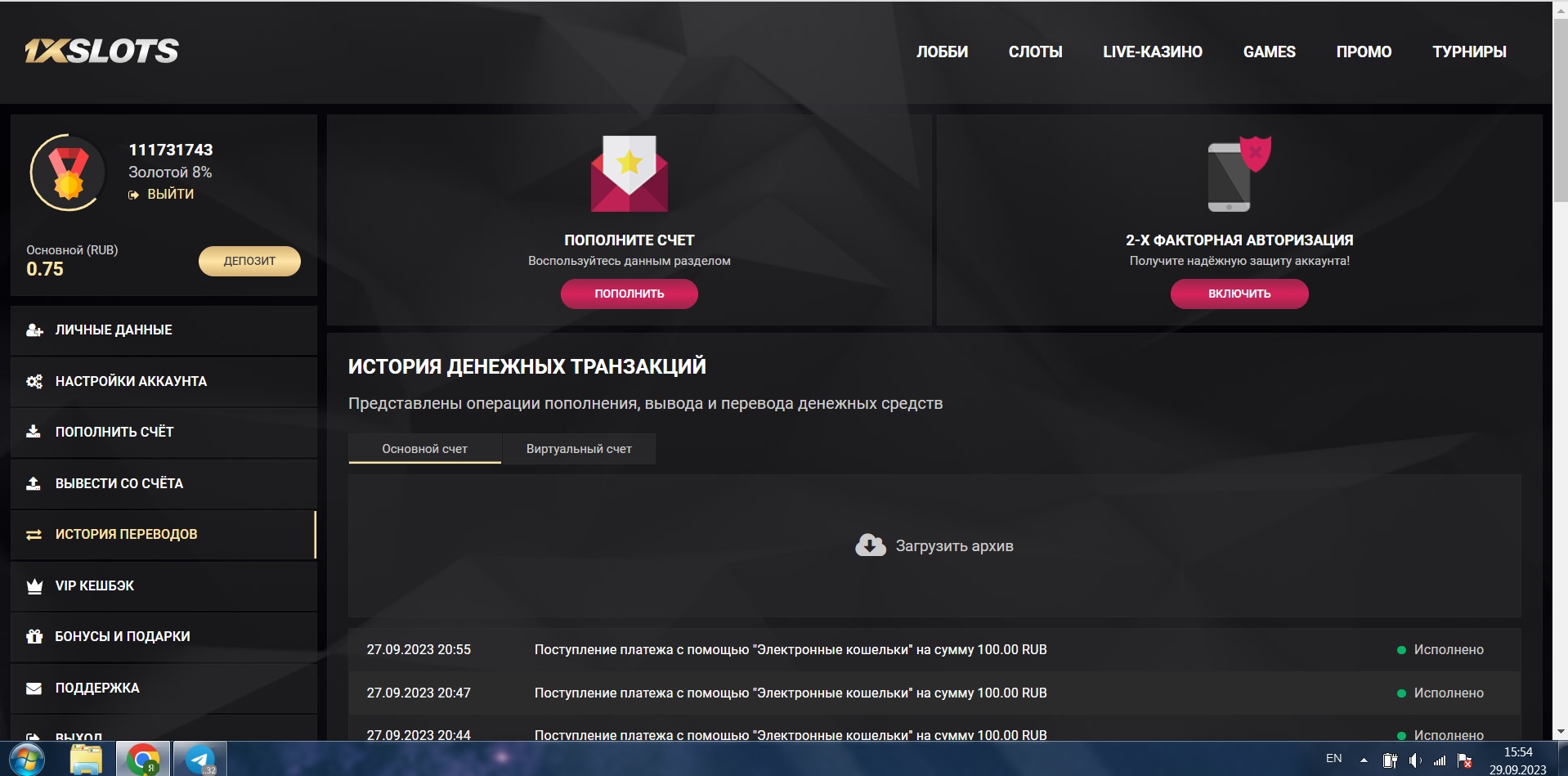Open Telegram from the taskbar
Viewport: 1568px width, 776px height.
[x=199, y=760]
